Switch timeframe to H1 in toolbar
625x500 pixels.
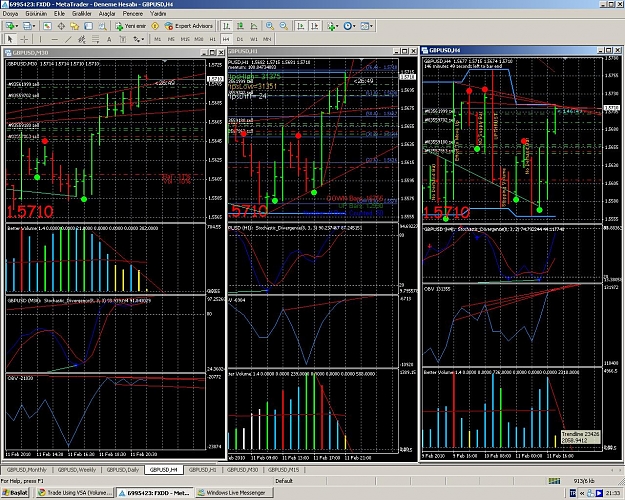[212, 39]
